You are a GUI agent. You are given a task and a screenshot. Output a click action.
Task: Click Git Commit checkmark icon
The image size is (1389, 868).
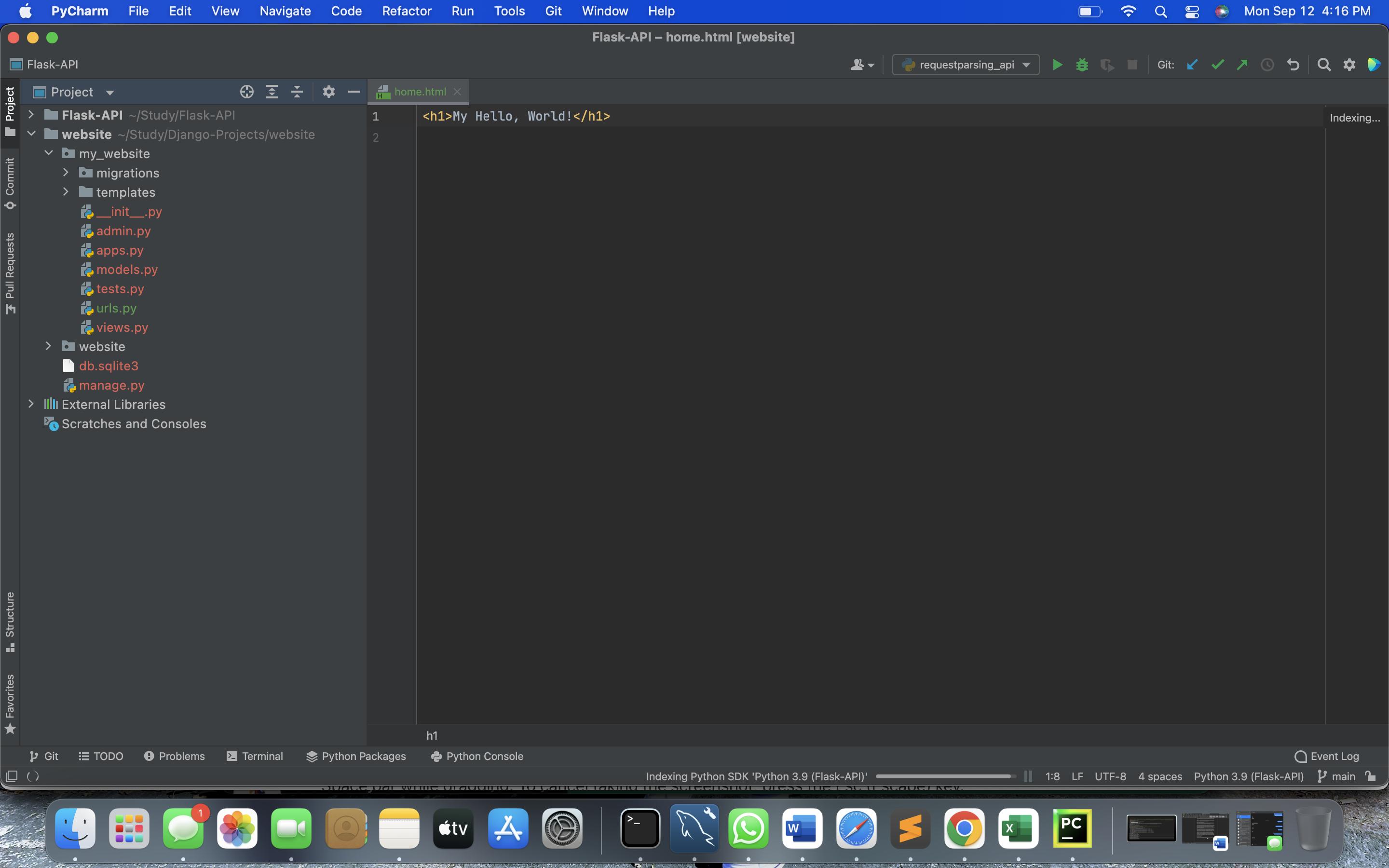coord(1217,65)
